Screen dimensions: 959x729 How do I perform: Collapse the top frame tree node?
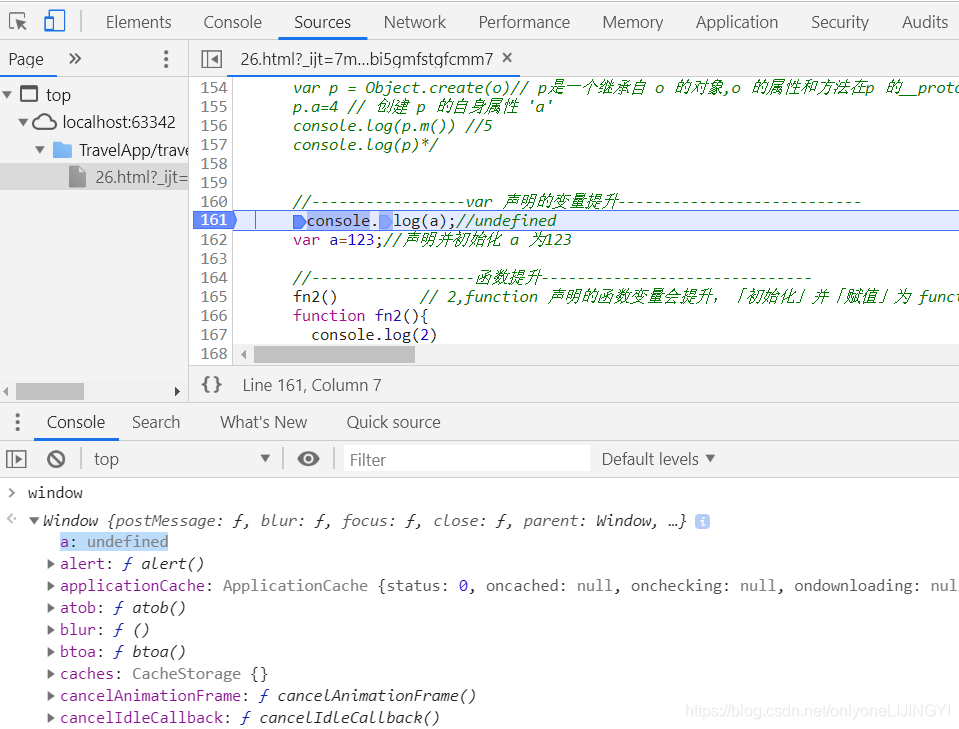7,95
